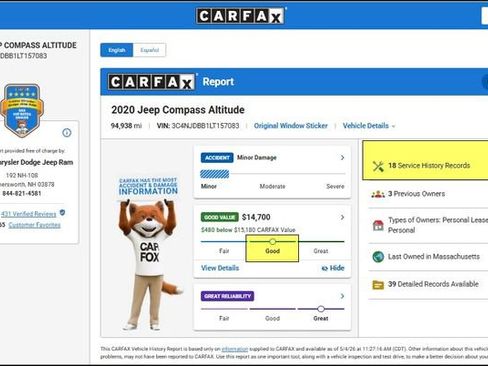Click the Minor Damage label
488x366 pixels.
[257, 158]
